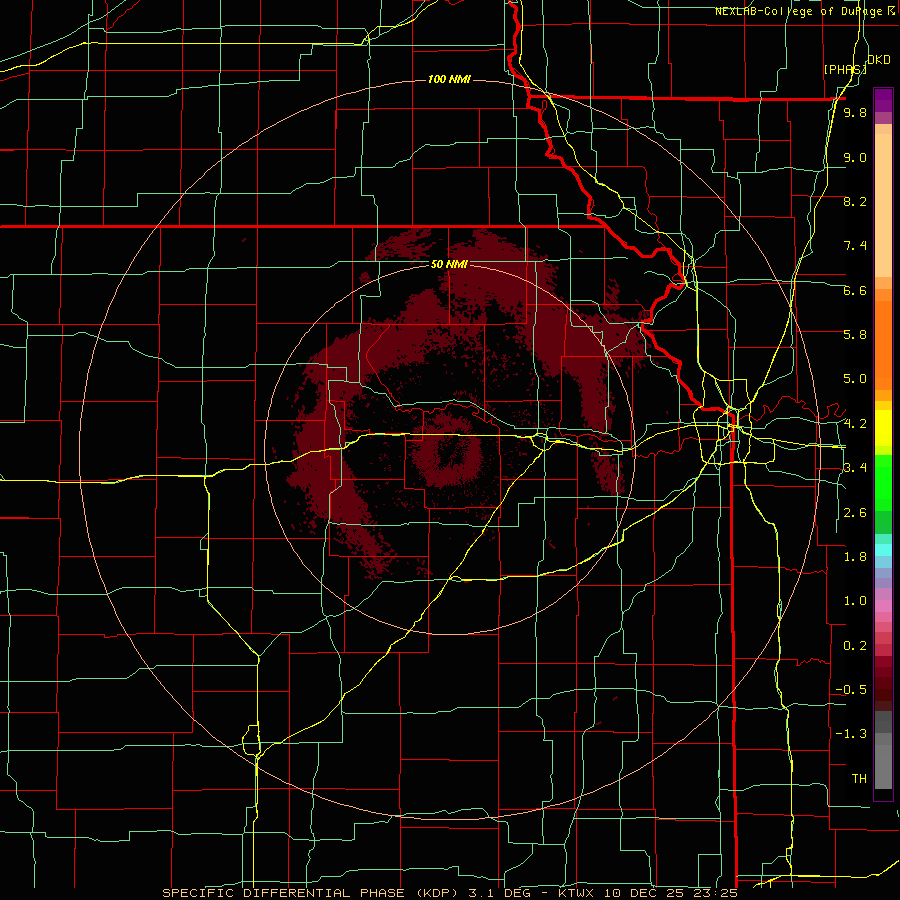Screen dimensions: 900x900
Task: Click the 4.2 value on the color scale
Action: pyautogui.click(x=855, y=424)
